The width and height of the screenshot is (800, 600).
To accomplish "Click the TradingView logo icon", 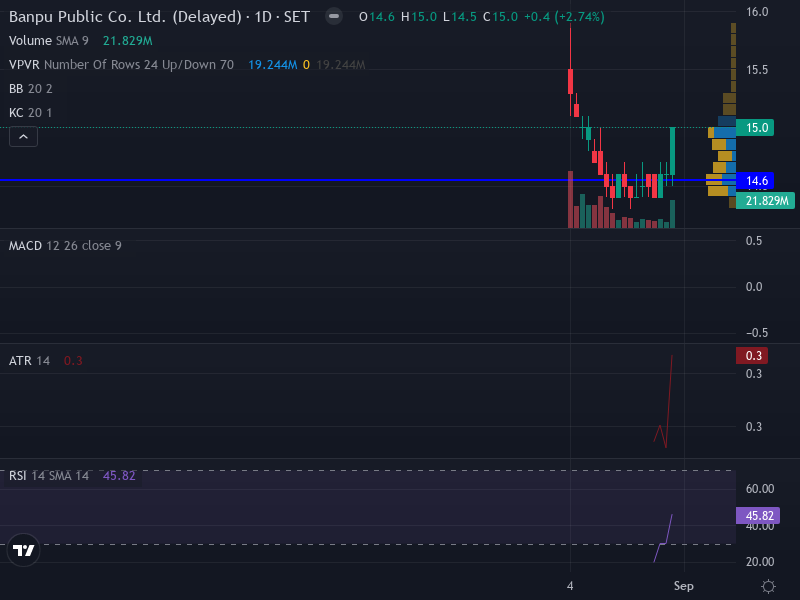I will [x=23, y=550].
